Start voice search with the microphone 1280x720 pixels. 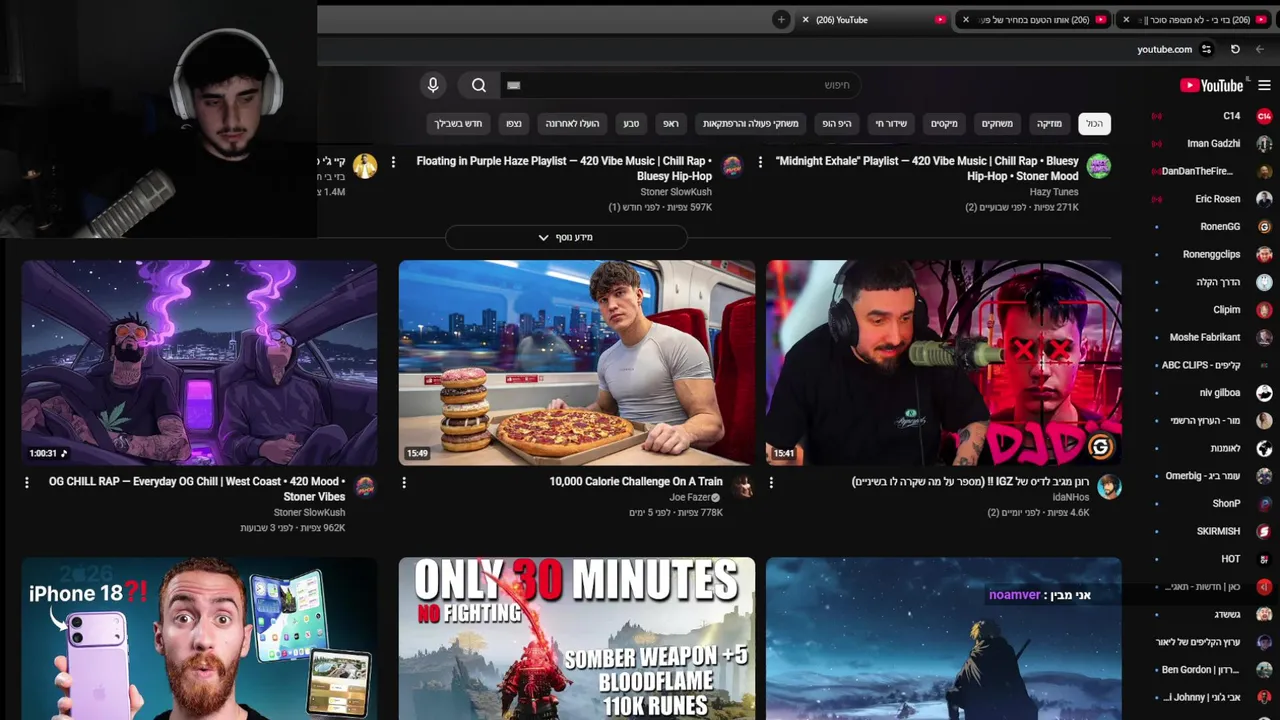point(433,85)
